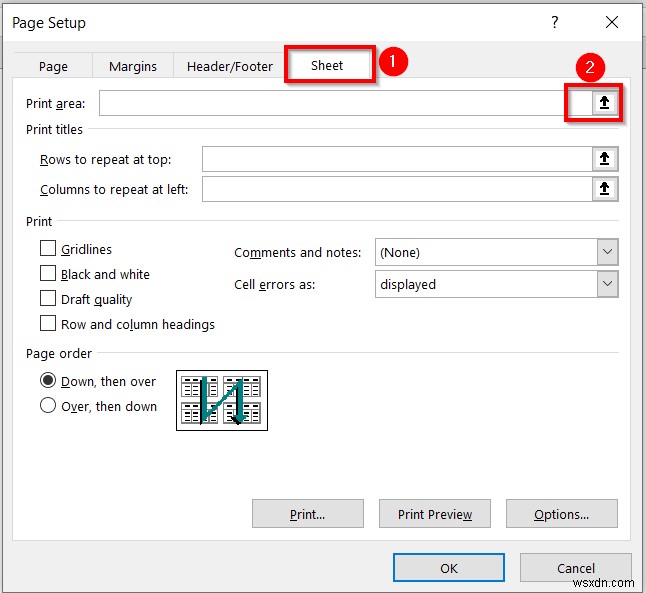Click the Page Setup title text
Viewport: 646px width, 593px height.
pyautogui.click(x=49, y=23)
